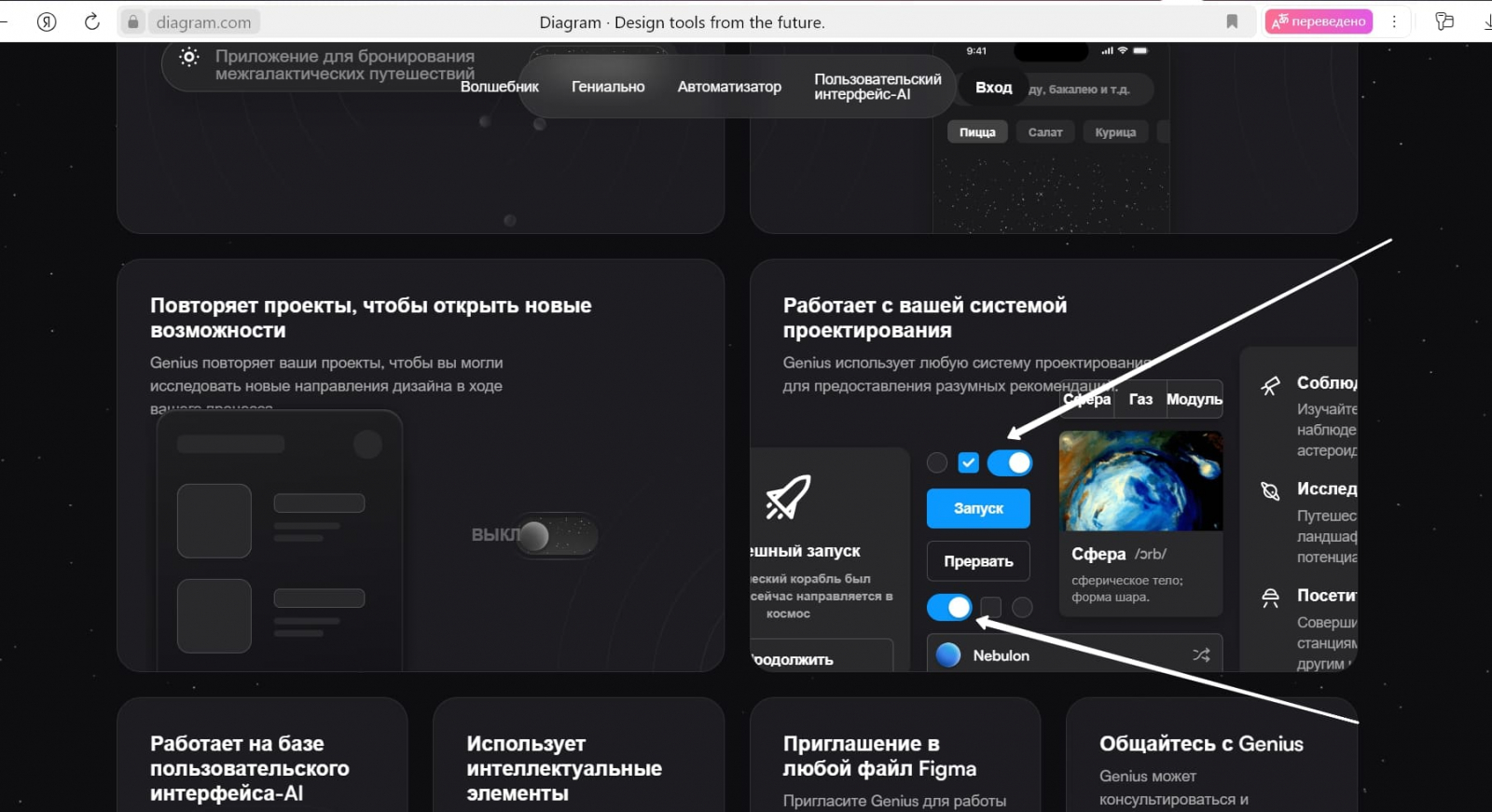This screenshot has width=1492, height=812.
Task: Click the telescope icon beside Соблюд
Action: pos(1270,386)
